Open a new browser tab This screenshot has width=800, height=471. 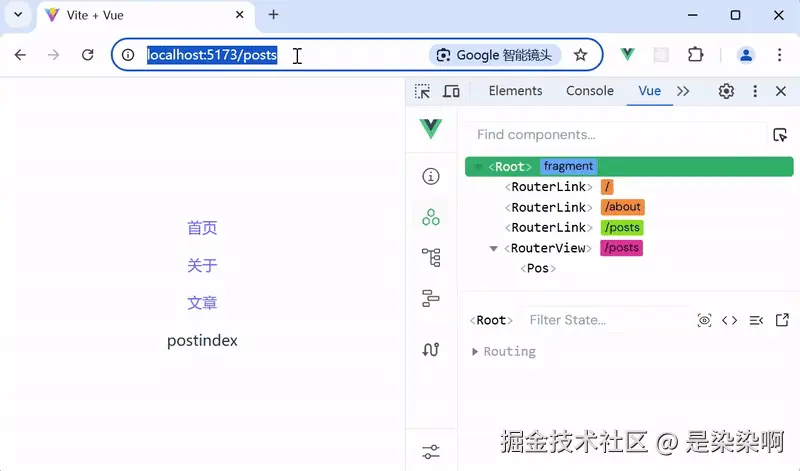click(273, 15)
